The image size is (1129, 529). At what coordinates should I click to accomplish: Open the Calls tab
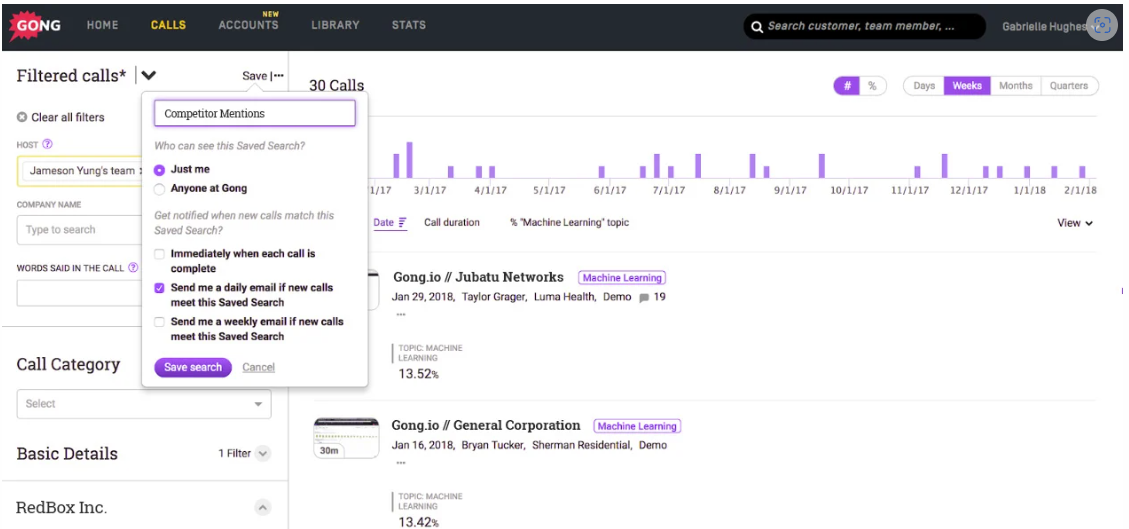[168, 24]
